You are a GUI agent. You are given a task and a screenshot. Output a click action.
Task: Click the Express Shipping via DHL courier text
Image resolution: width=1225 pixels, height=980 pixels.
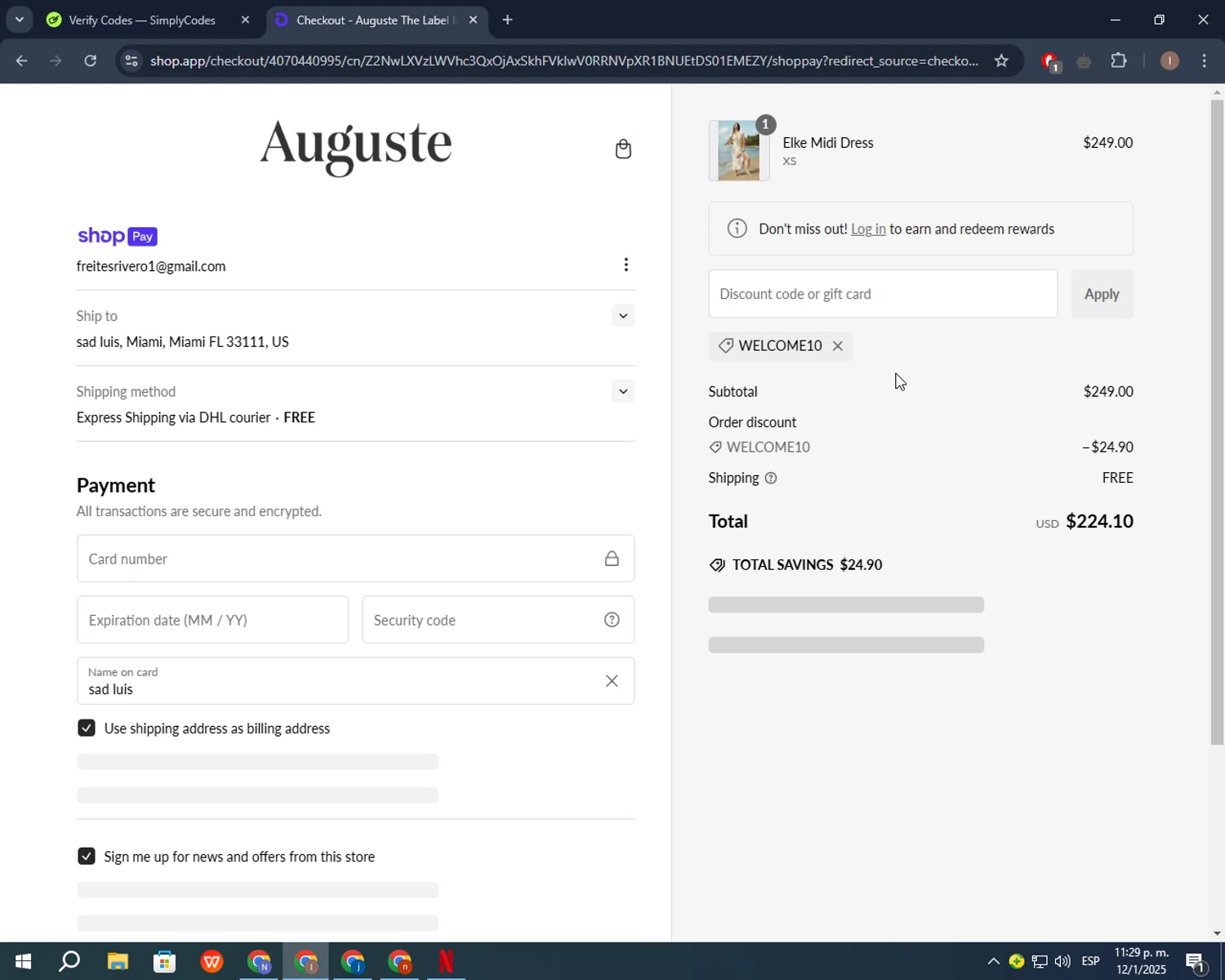(173, 417)
